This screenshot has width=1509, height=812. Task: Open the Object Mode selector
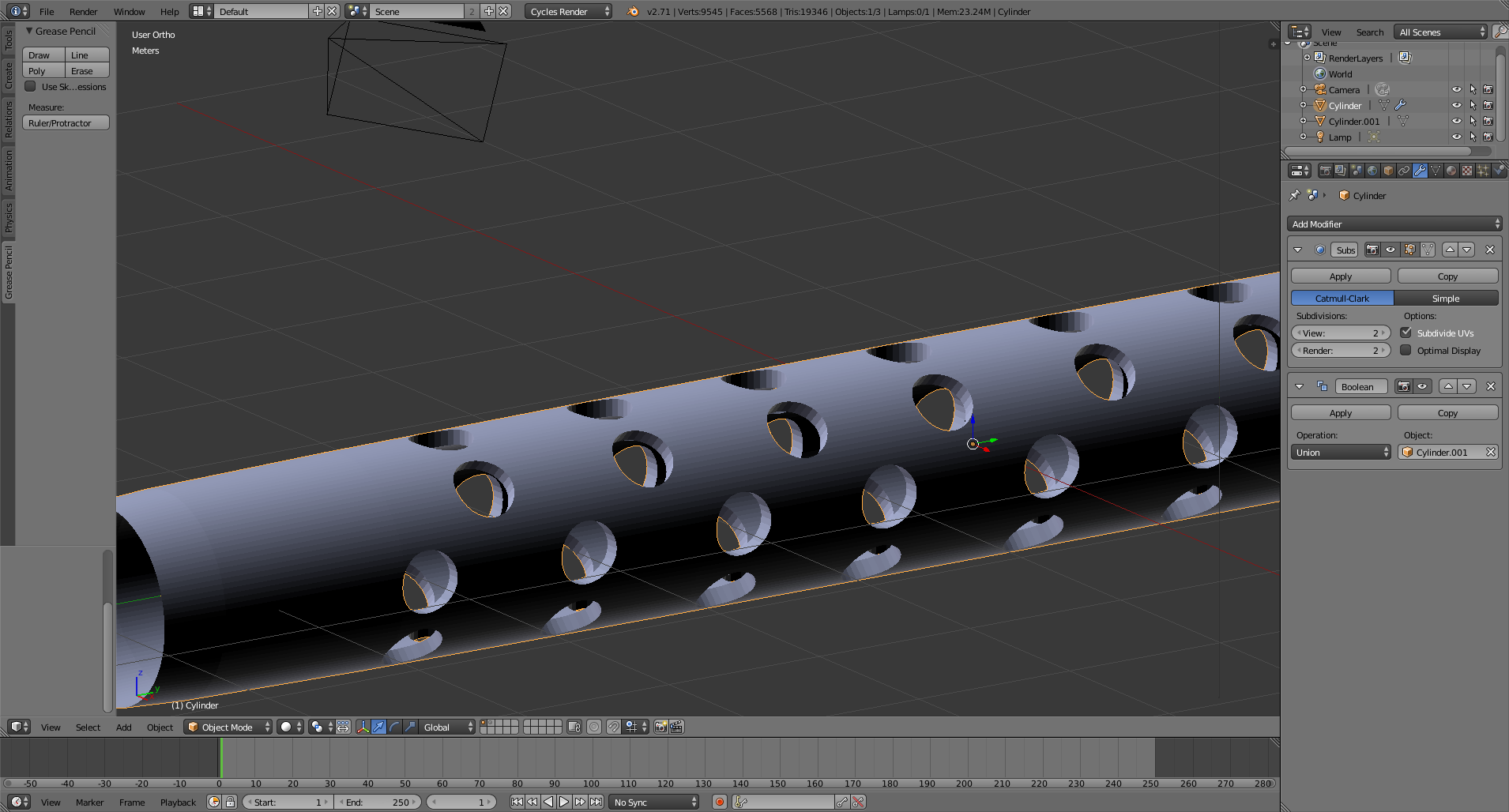[x=228, y=727]
